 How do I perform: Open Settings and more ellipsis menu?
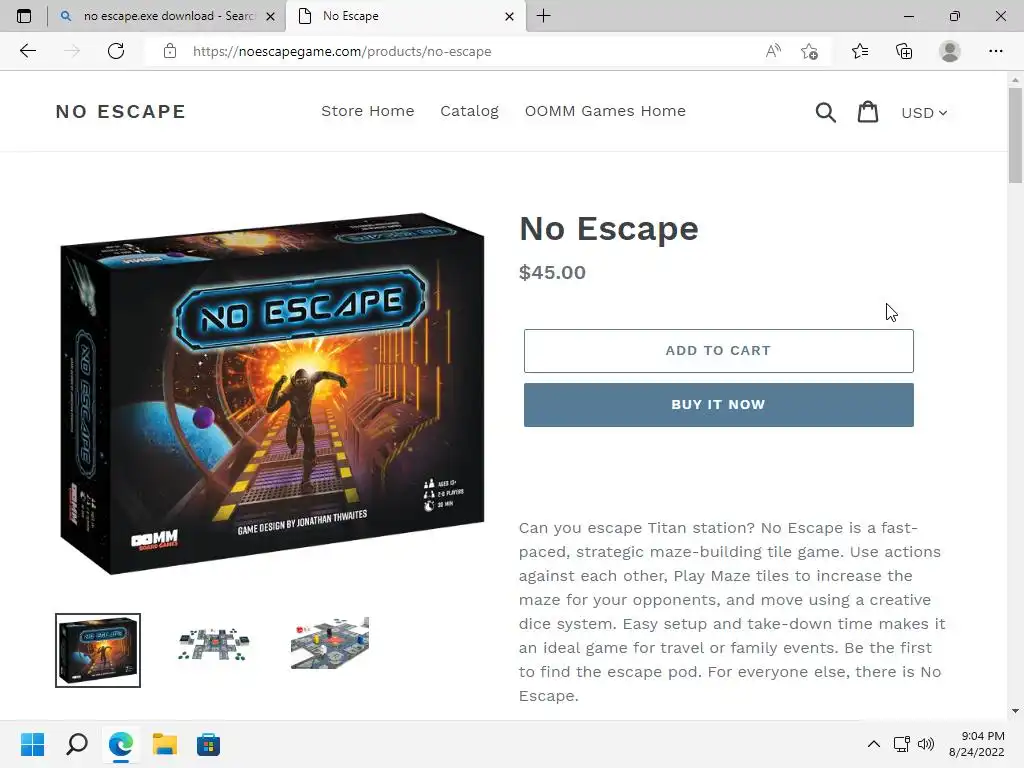tap(995, 51)
